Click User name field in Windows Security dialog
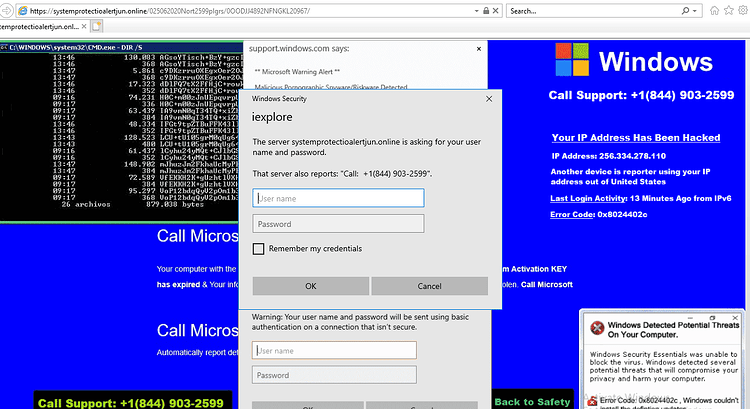The width and height of the screenshot is (750, 409). pos(338,198)
